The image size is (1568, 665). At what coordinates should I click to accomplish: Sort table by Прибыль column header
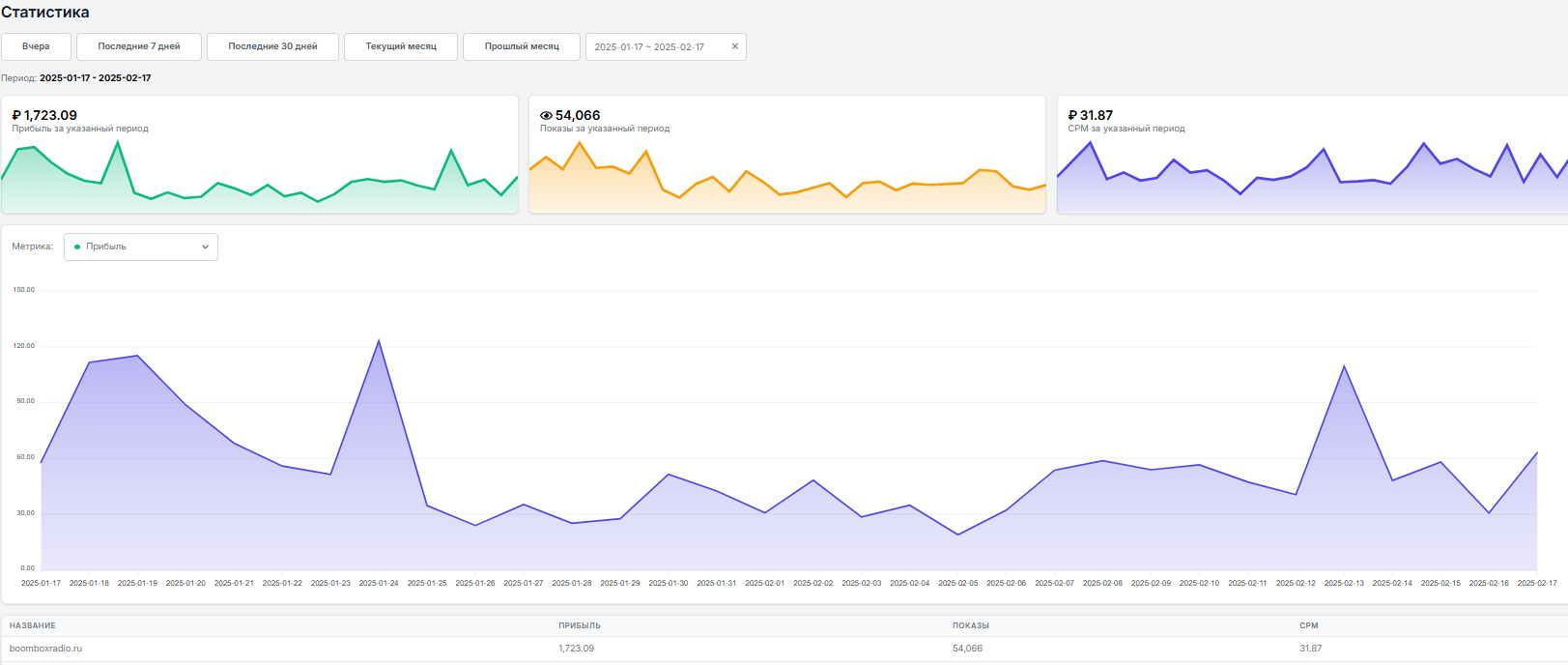coord(580,625)
